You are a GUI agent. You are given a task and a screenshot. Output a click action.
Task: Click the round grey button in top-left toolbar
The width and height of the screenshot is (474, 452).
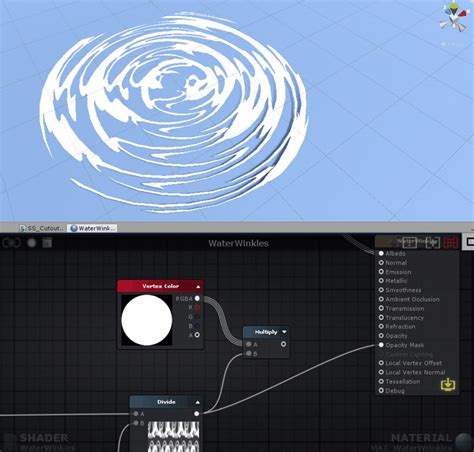pyautogui.click(x=32, y=243)
